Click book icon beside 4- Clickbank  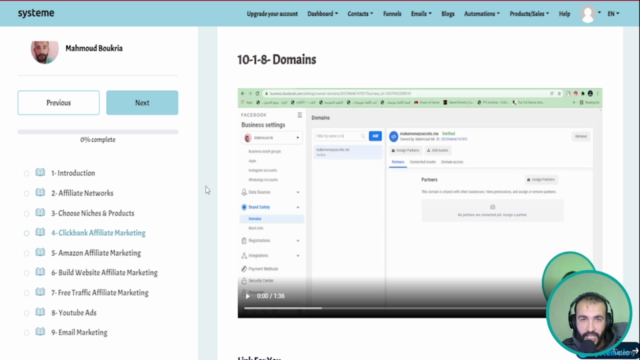pos(40,232)
